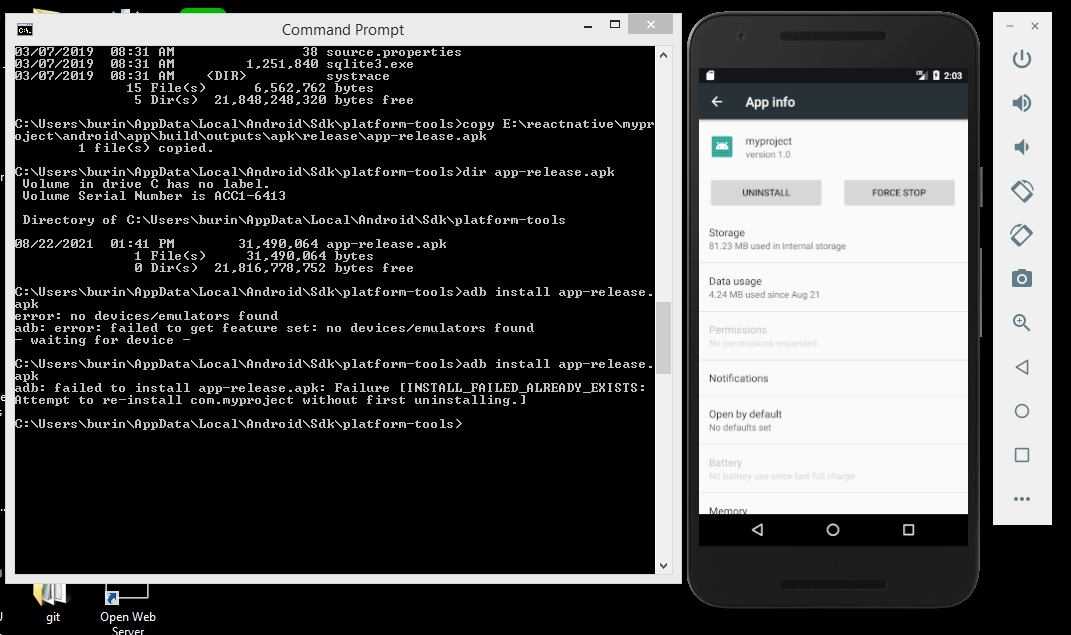The height and width of the screenshot is (635, 1071).
Task: Open extended controls via three dots
Action: 1021,499
